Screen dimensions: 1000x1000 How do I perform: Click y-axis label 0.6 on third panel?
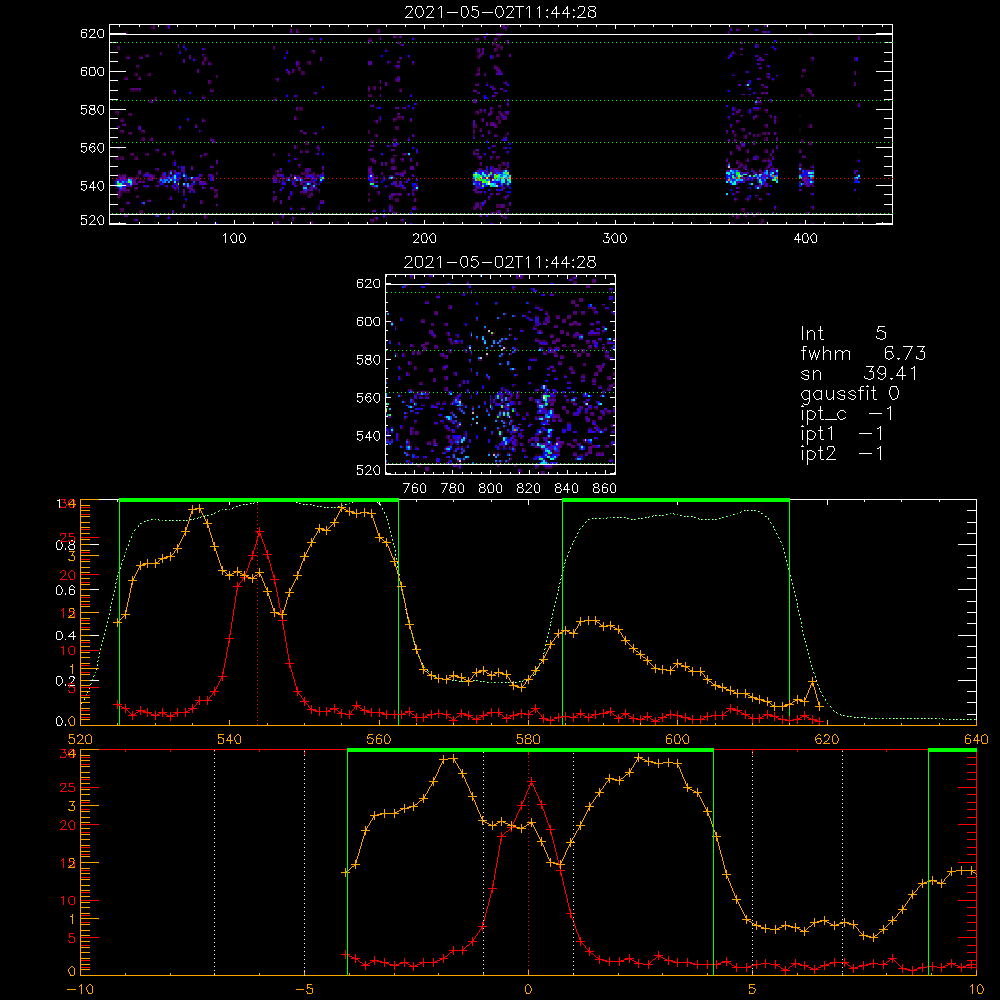pos(66,591)
